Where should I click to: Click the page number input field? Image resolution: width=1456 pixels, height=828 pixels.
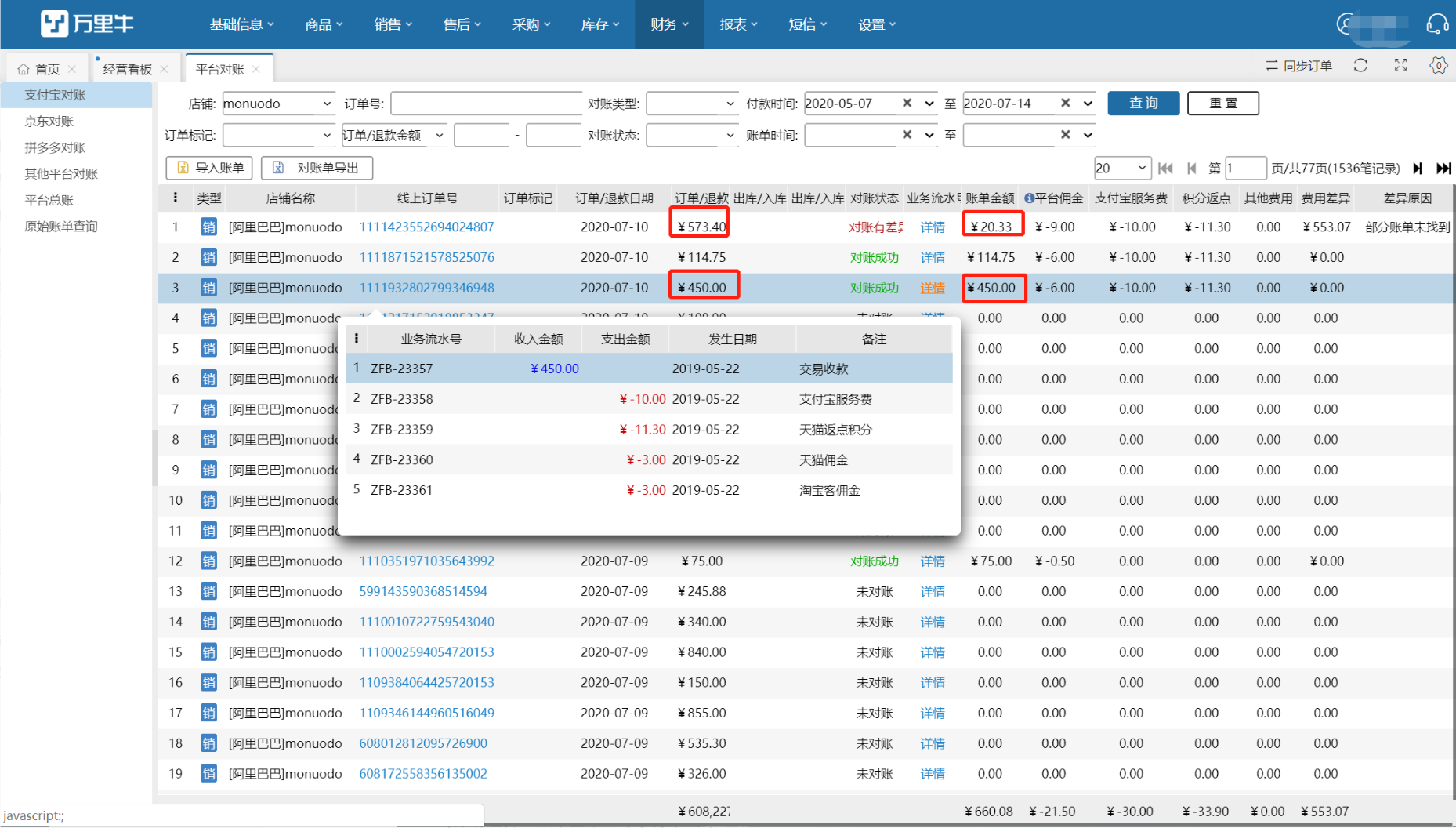coord(1245,168)
